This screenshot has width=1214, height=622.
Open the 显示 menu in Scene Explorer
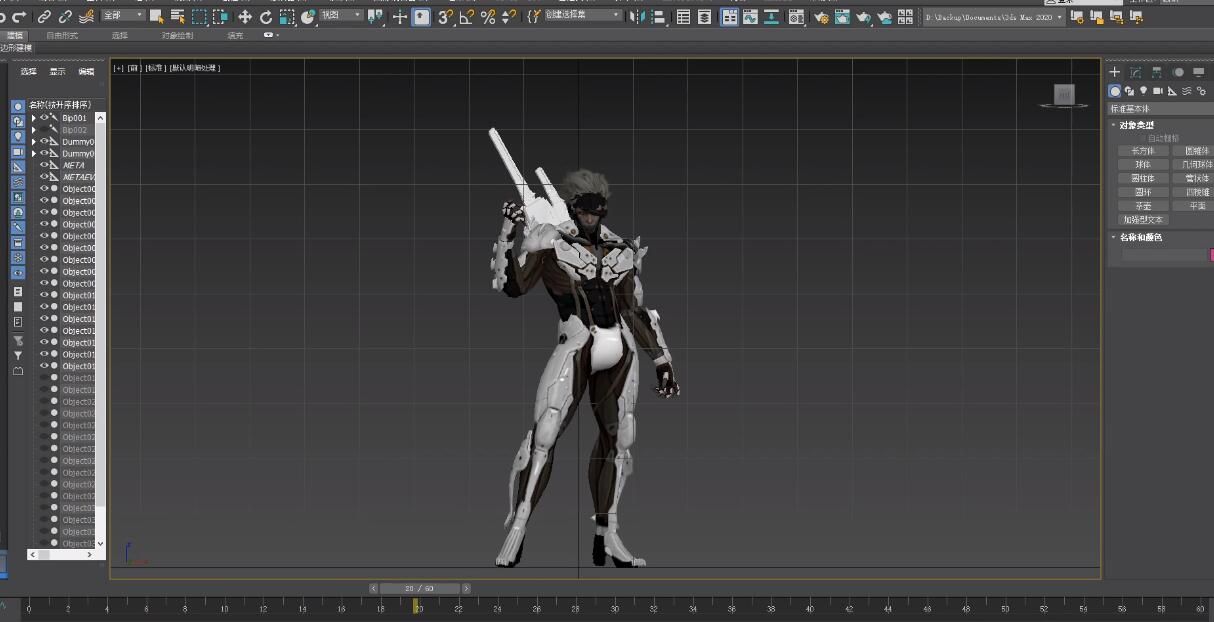[x=57, y=72]
